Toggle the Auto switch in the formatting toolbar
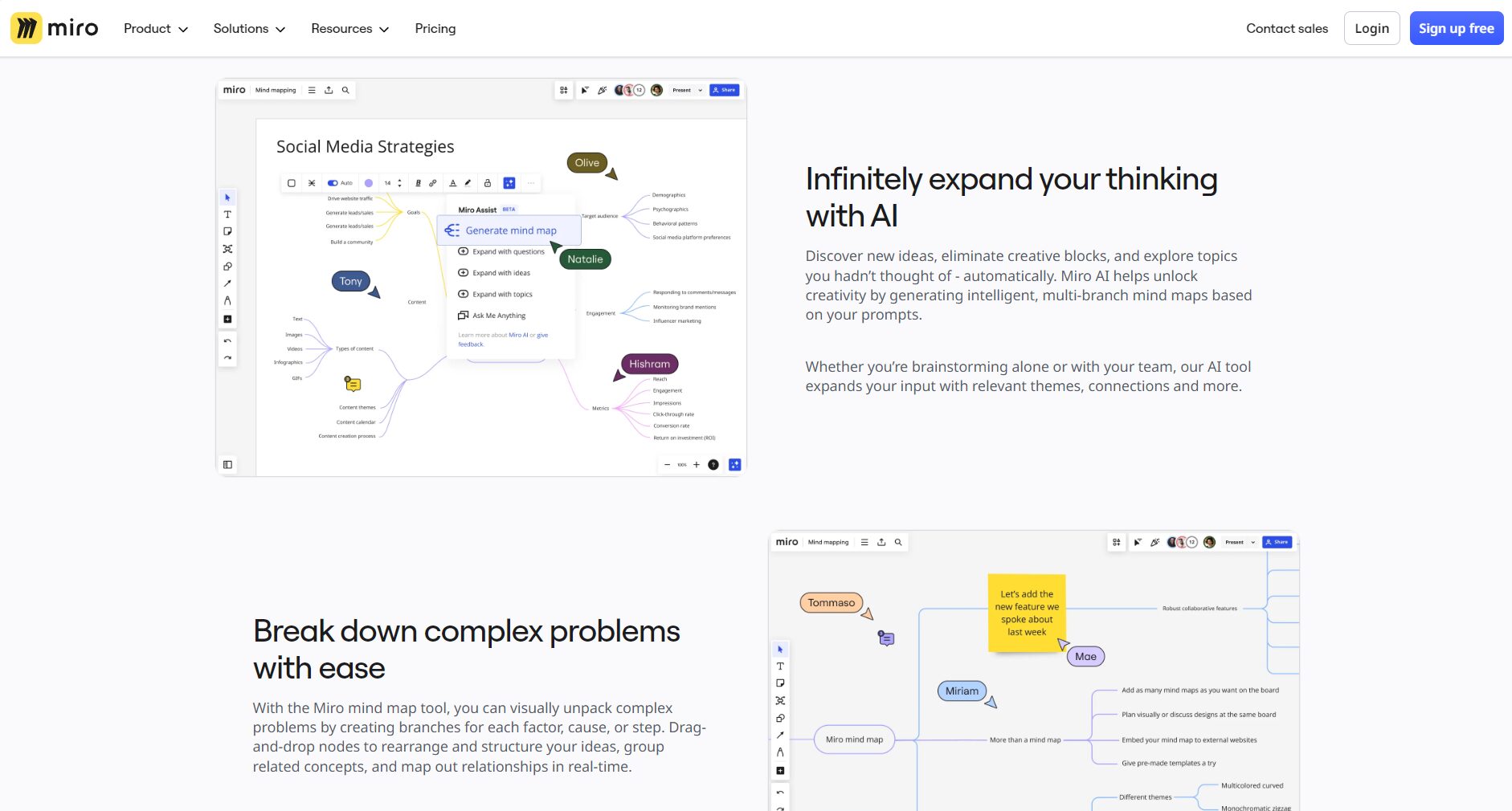Image resolution: width=1512 pixels, height=811 pixels. click(333, 183)
